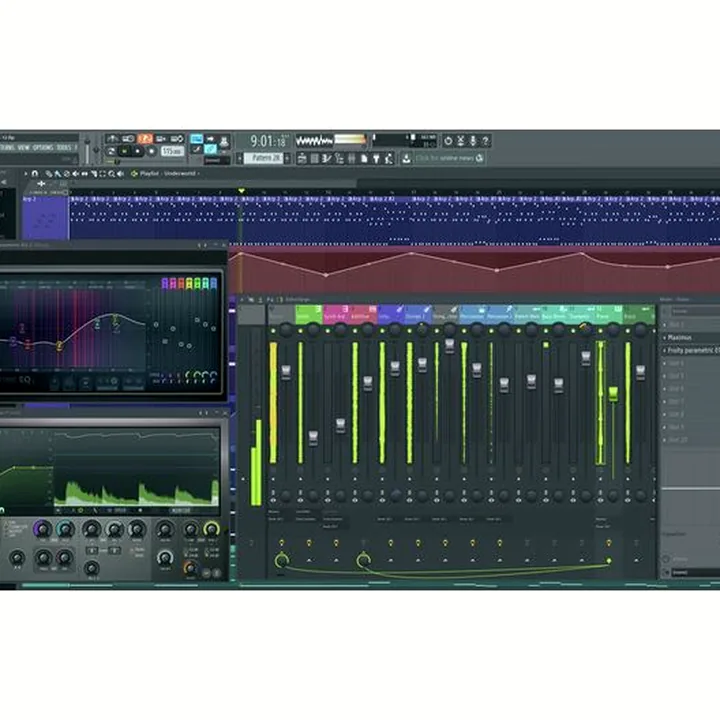Screen dimensions: 720x720
Task: Click the Record button in transport
Action: click(x=151, y=151)
